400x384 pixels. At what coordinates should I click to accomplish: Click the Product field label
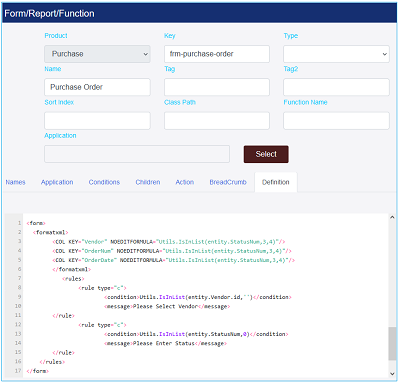pos(56,36)
